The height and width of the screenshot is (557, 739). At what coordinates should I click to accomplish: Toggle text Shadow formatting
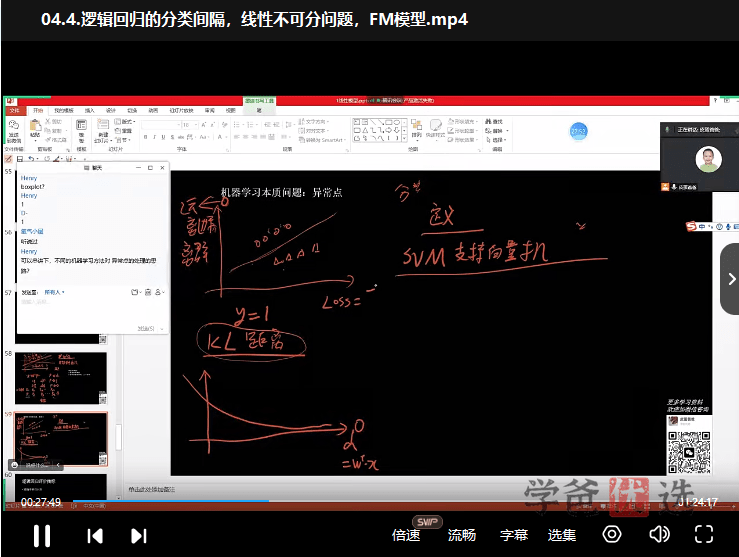click(172, 137)
